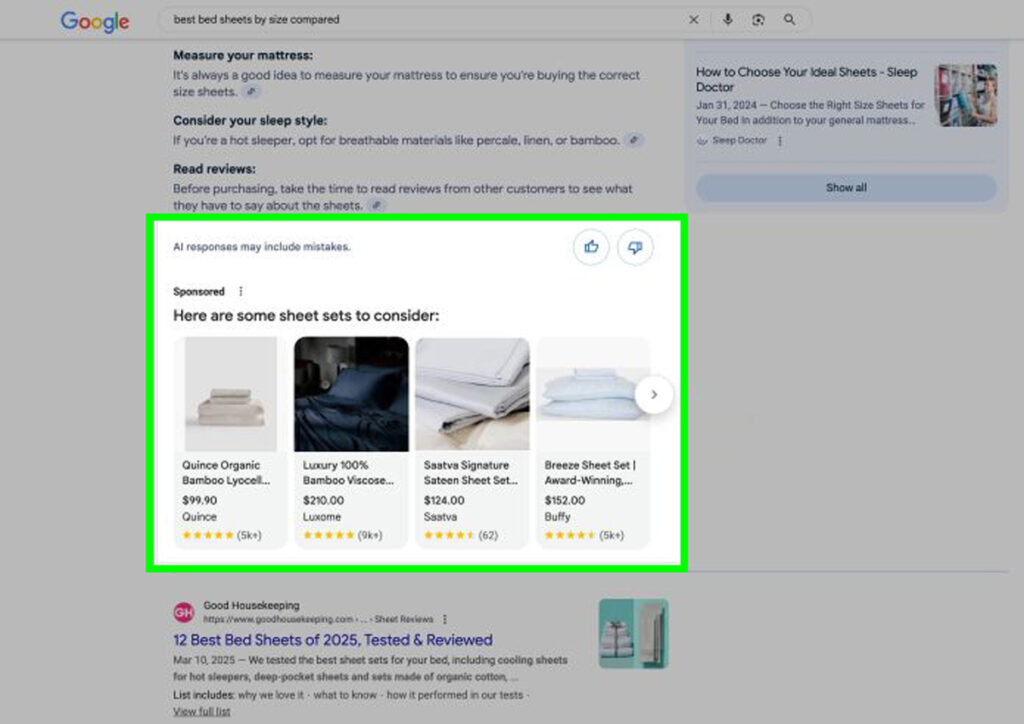Image resolution: width=1024 pixels, height=724 pixels.
Task: Click the link icon after the Read reviews tip
Action: coord(377,204)
